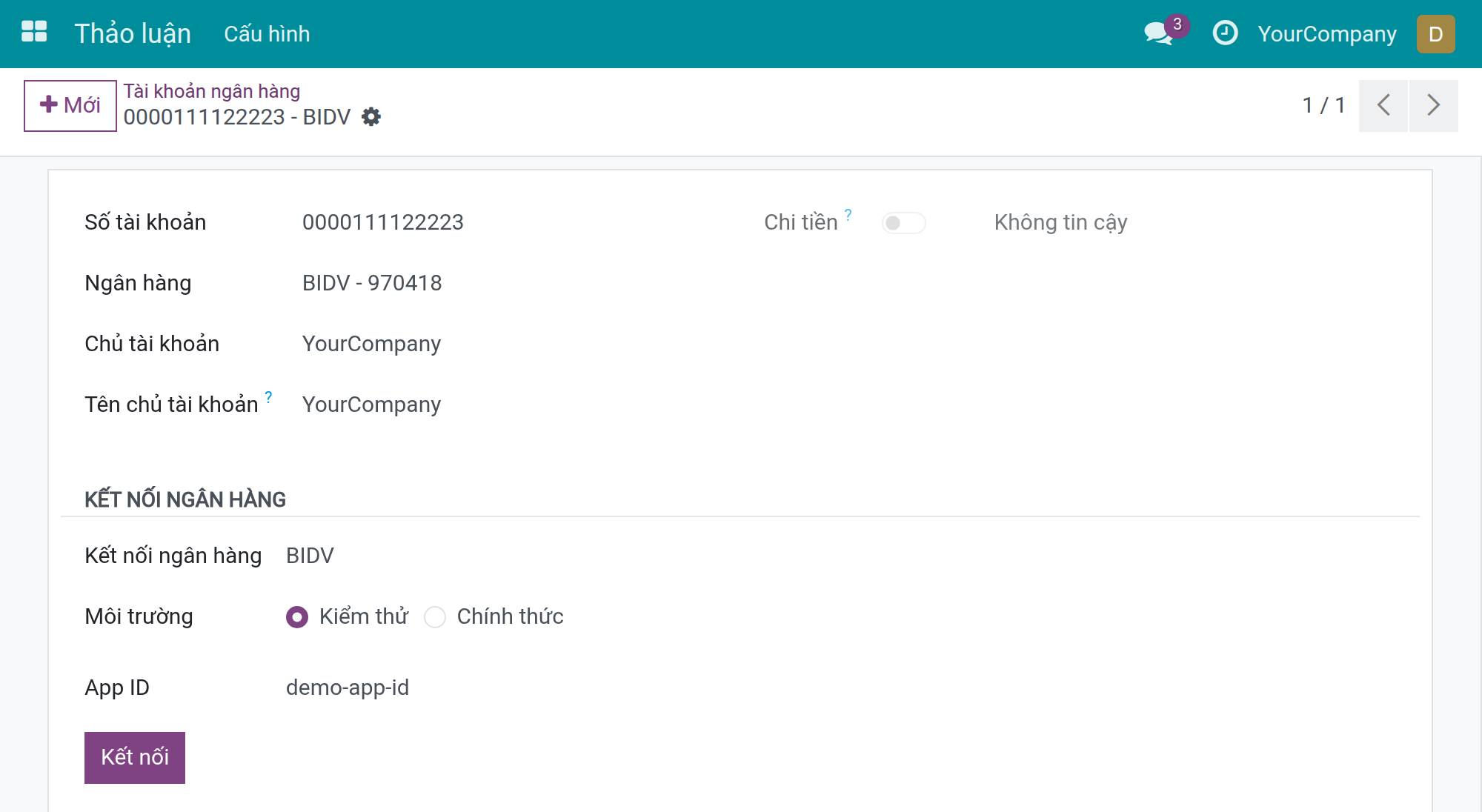Open the apps grid menu icon
Screen dimensions: 1482x812
tap(34, 32)
